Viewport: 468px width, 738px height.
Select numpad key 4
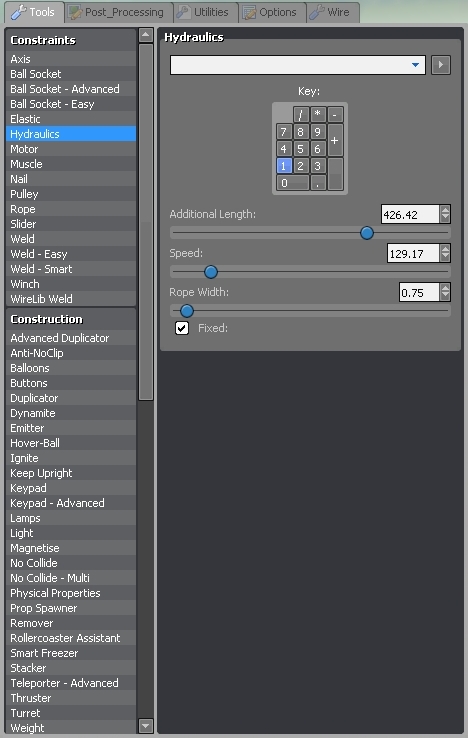point(284,149)
